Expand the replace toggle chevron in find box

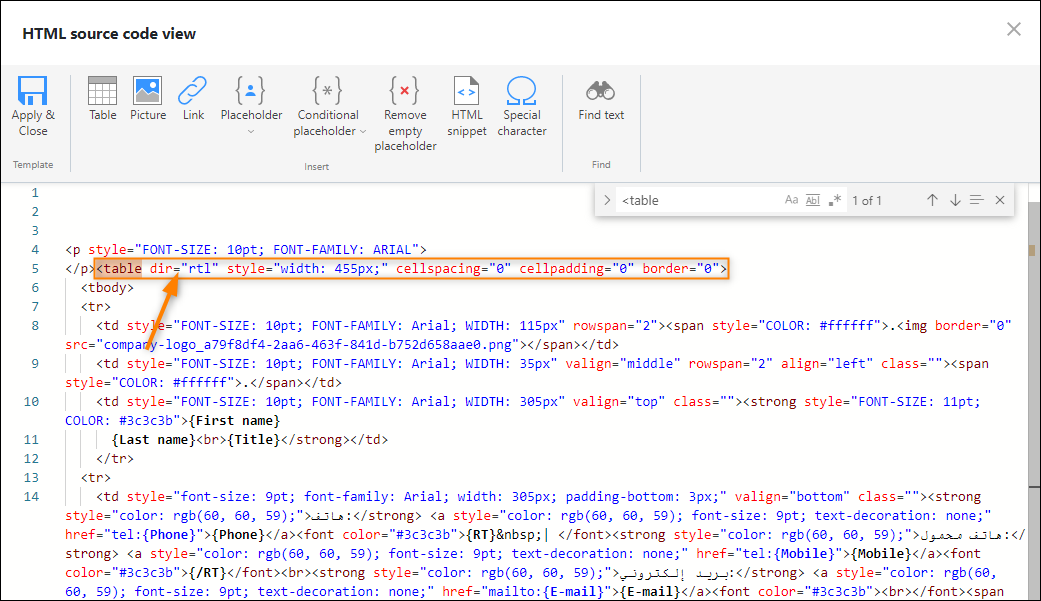pos(607,200)
